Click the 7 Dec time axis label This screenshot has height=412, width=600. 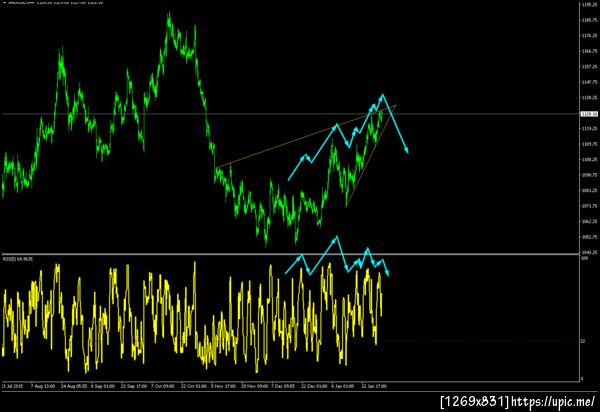tap(284, 386)
